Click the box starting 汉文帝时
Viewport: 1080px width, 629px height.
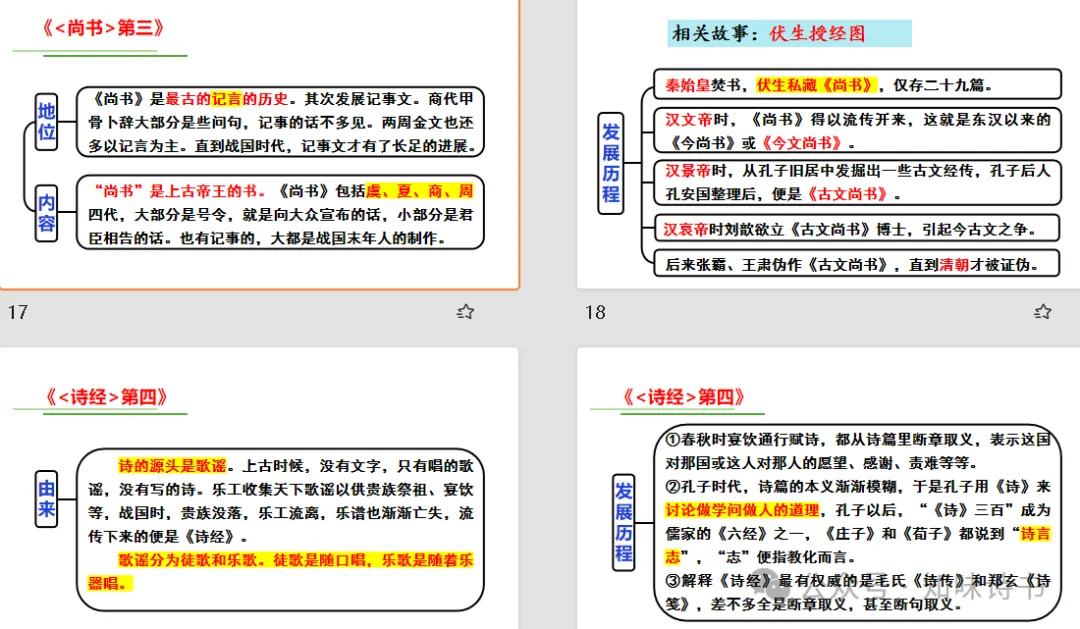pos(858,131)
